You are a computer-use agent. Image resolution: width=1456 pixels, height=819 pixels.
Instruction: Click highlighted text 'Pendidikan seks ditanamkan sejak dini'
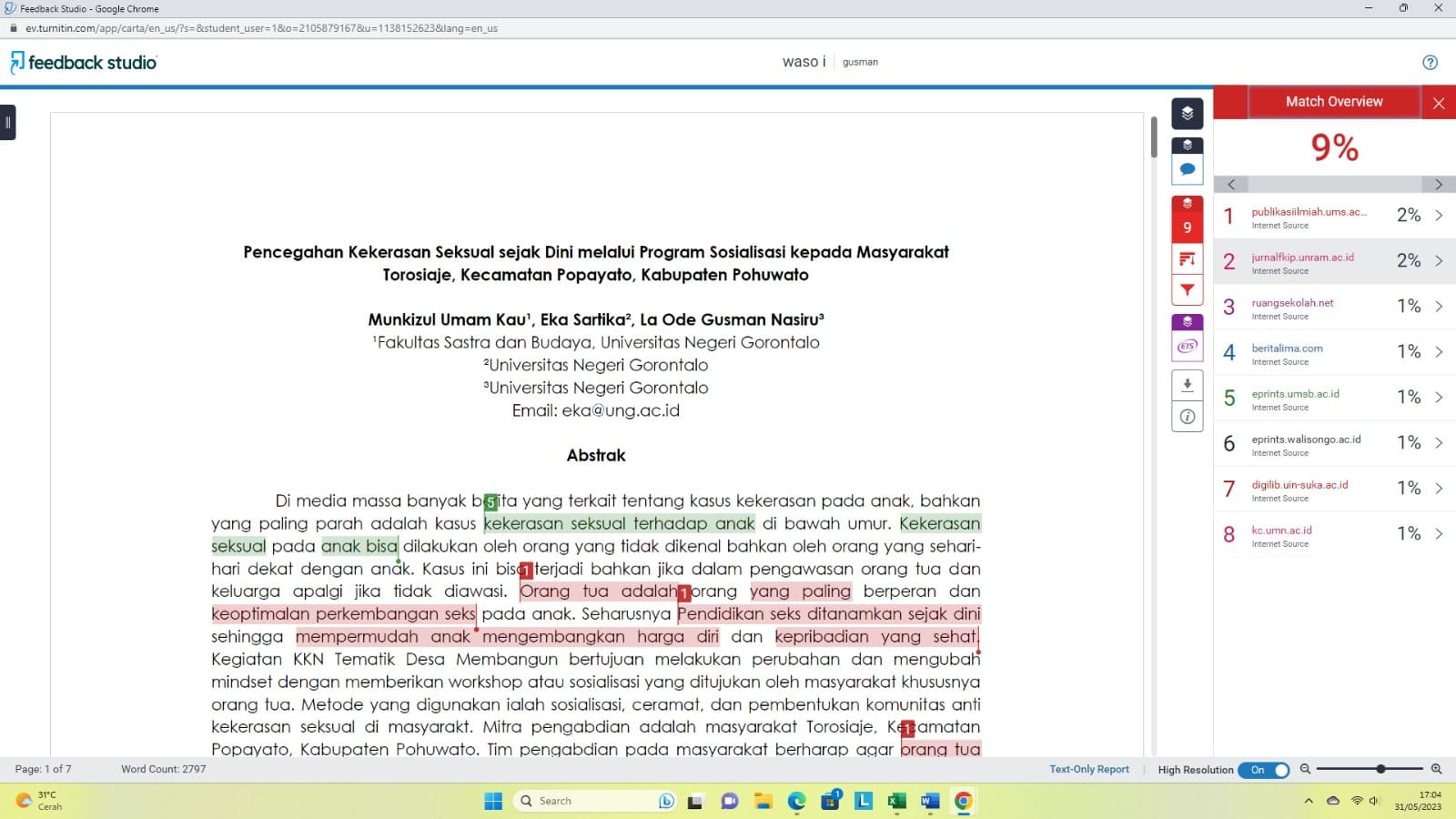coord(829,614)
